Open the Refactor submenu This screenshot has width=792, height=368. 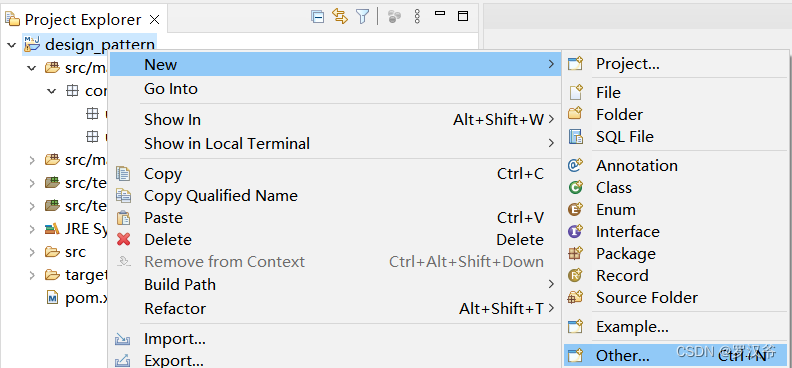[x=335, y=308]
